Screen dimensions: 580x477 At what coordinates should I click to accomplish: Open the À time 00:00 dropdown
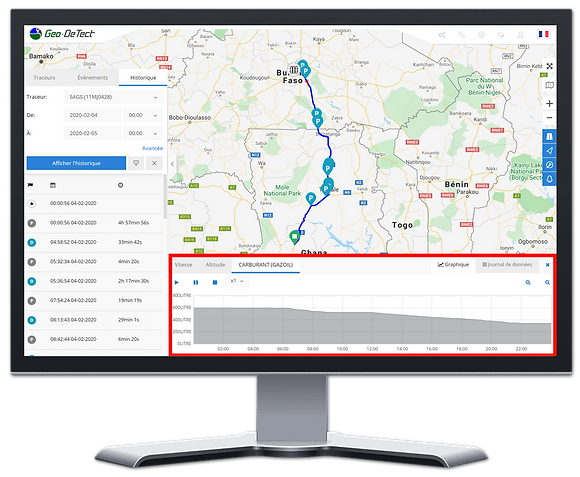click(x=142, y=133)
